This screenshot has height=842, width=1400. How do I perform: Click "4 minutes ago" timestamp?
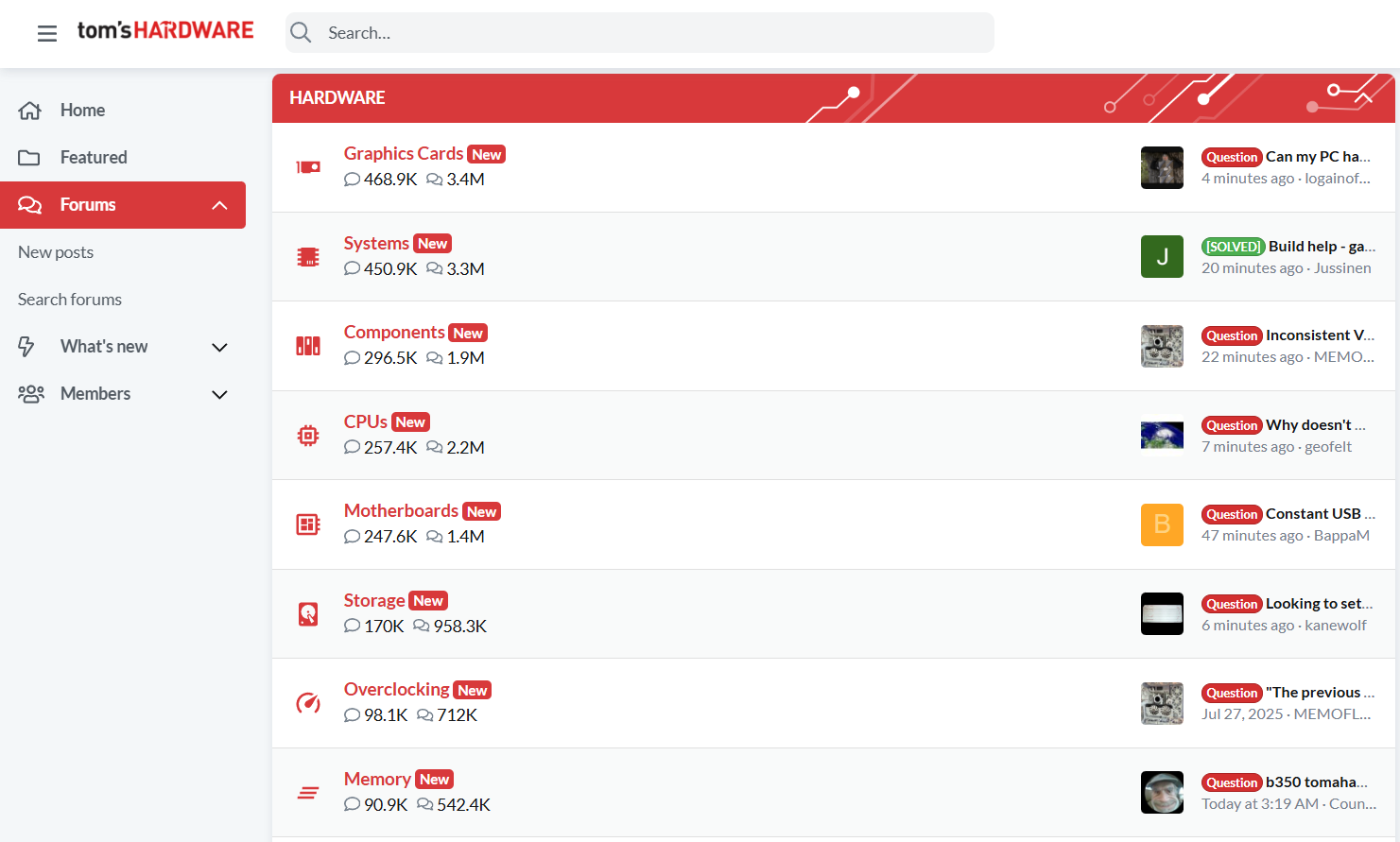point(1248,179)
